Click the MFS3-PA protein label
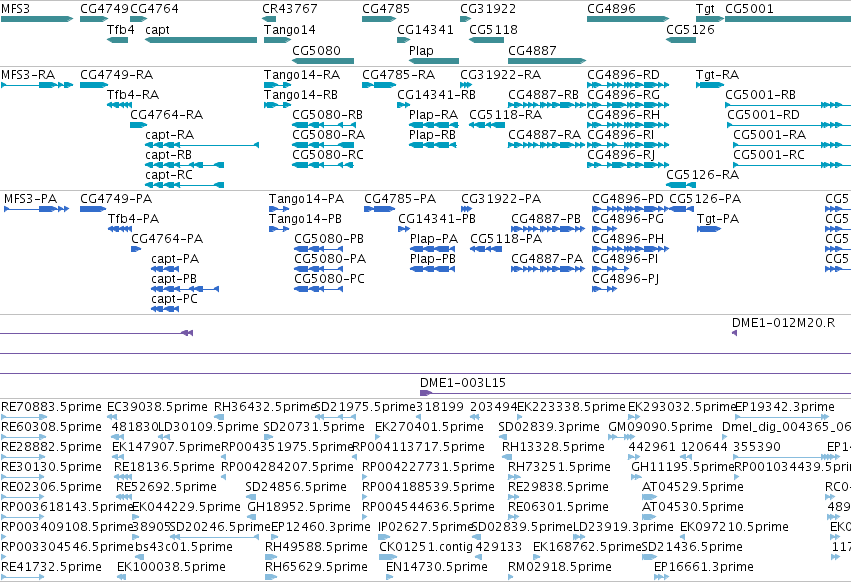851x582 pixels. 30,199
